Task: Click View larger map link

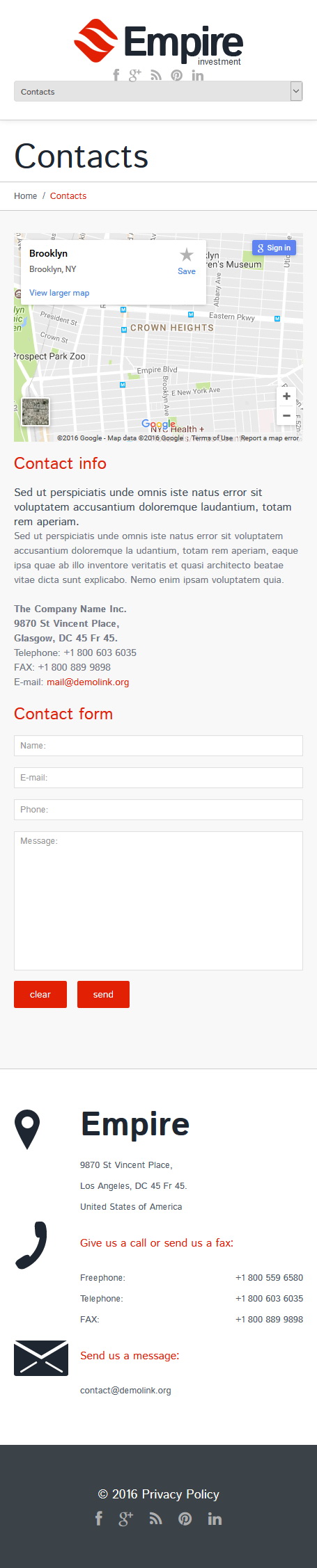Action: point(59,293)
